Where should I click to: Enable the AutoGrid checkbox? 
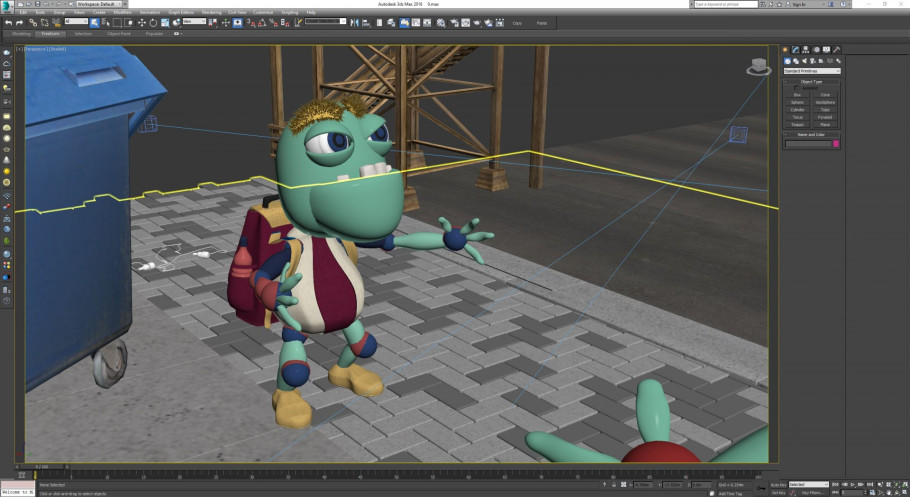tap(797, 88)
